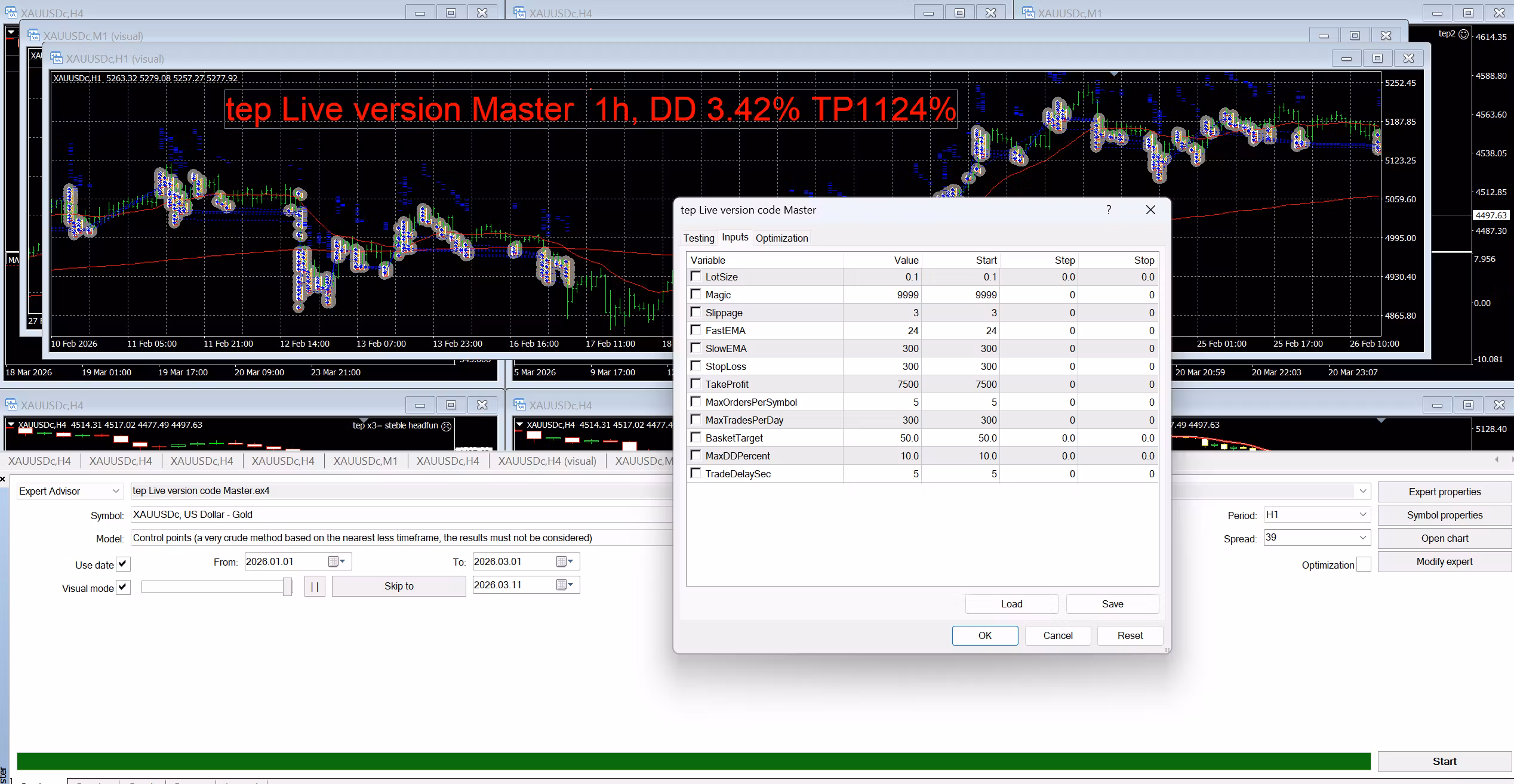This screenshot has height=784, width=1514.
Task: Close the tester panel with X icon
Action: pyautogui.click(x=3, y=479)
